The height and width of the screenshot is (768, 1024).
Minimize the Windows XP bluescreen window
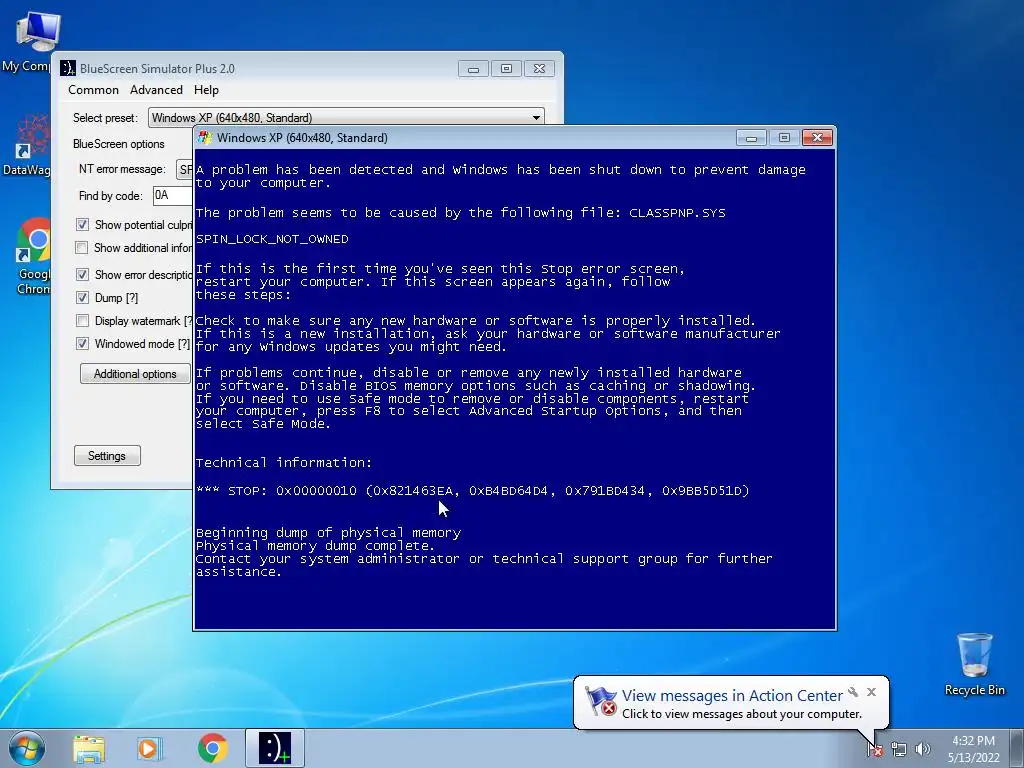pos(752,138)
